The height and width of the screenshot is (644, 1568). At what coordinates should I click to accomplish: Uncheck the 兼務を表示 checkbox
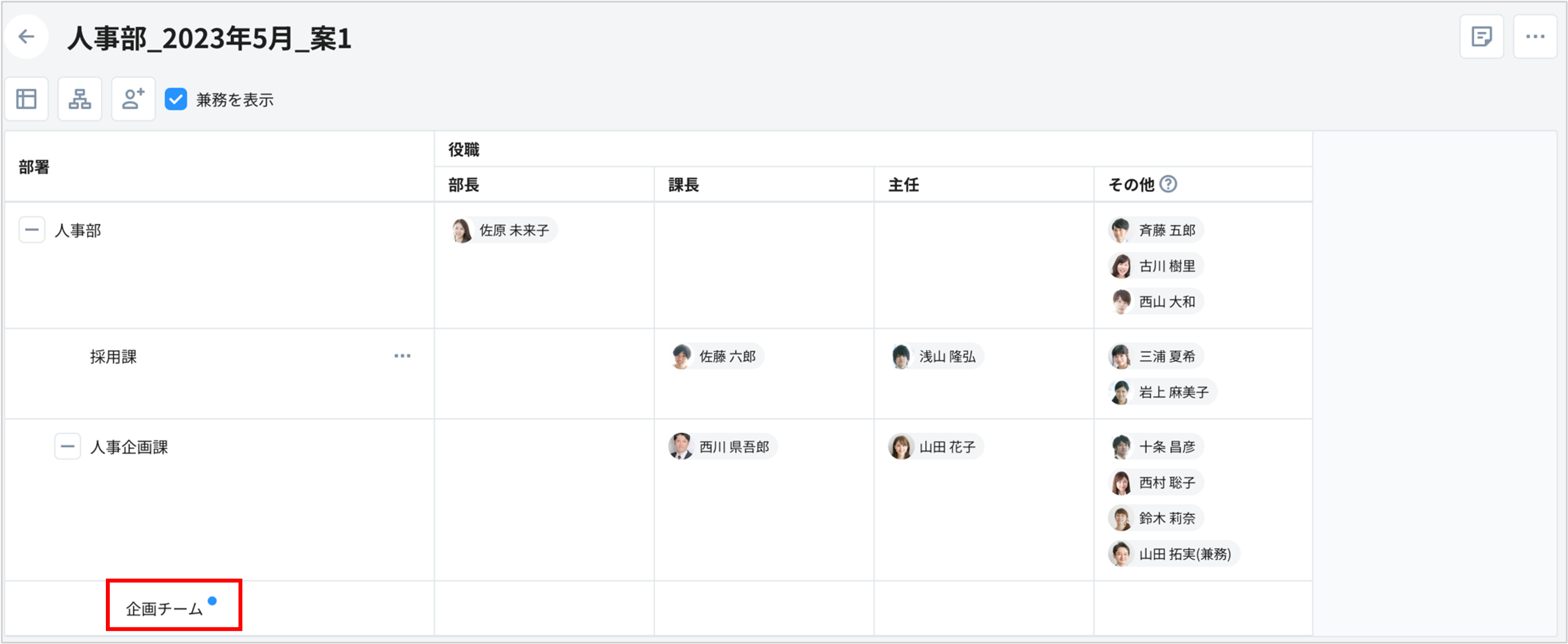177,99
